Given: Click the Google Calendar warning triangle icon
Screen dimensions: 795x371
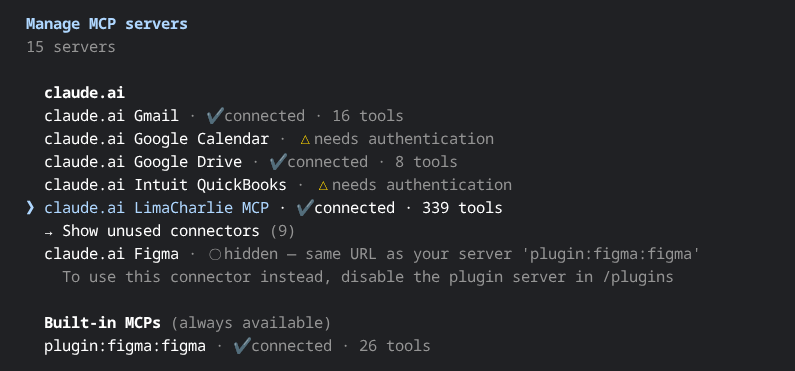Looking at the screenshot, I should [305, 139].
